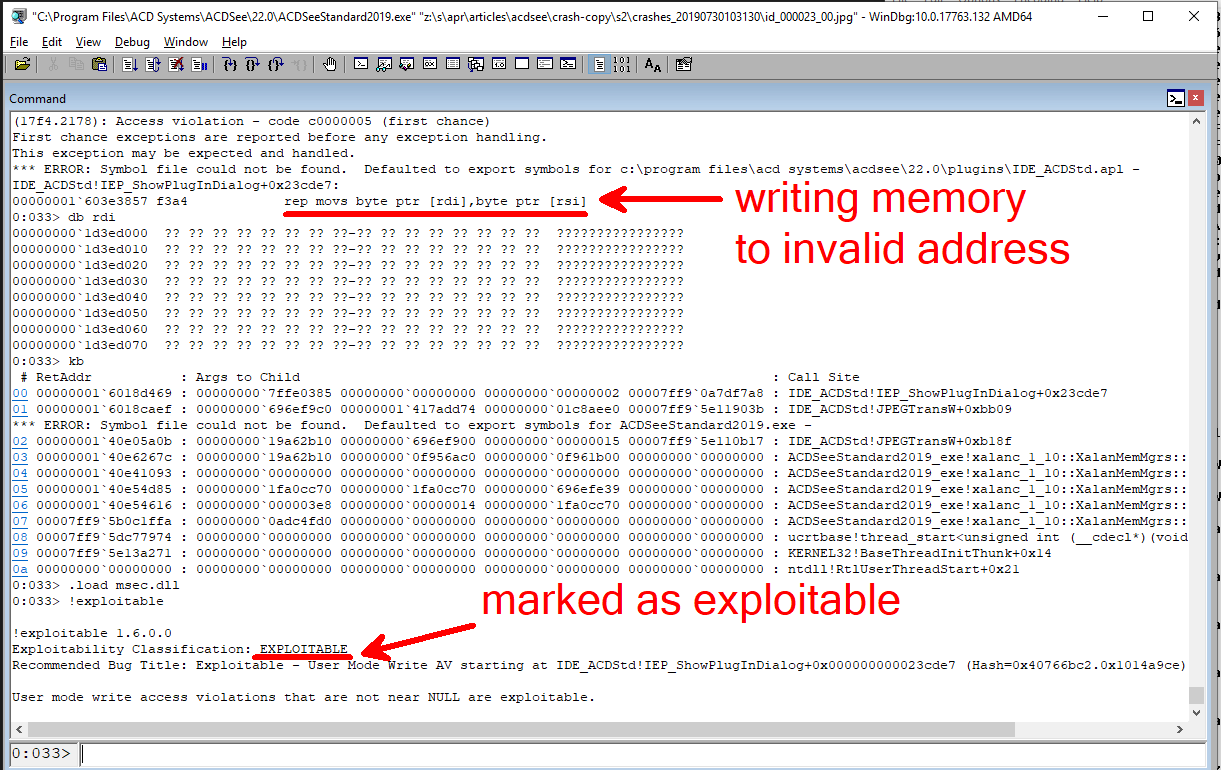The width and height of the screenshot is (1221, 770).
Task: Click stack frame link 03
Action: click(20, 458)
